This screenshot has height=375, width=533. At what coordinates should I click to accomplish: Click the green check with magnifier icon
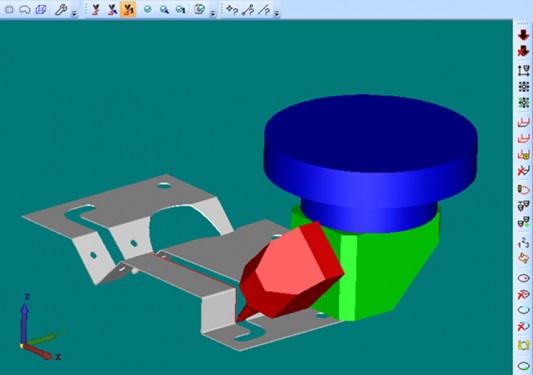165,10
